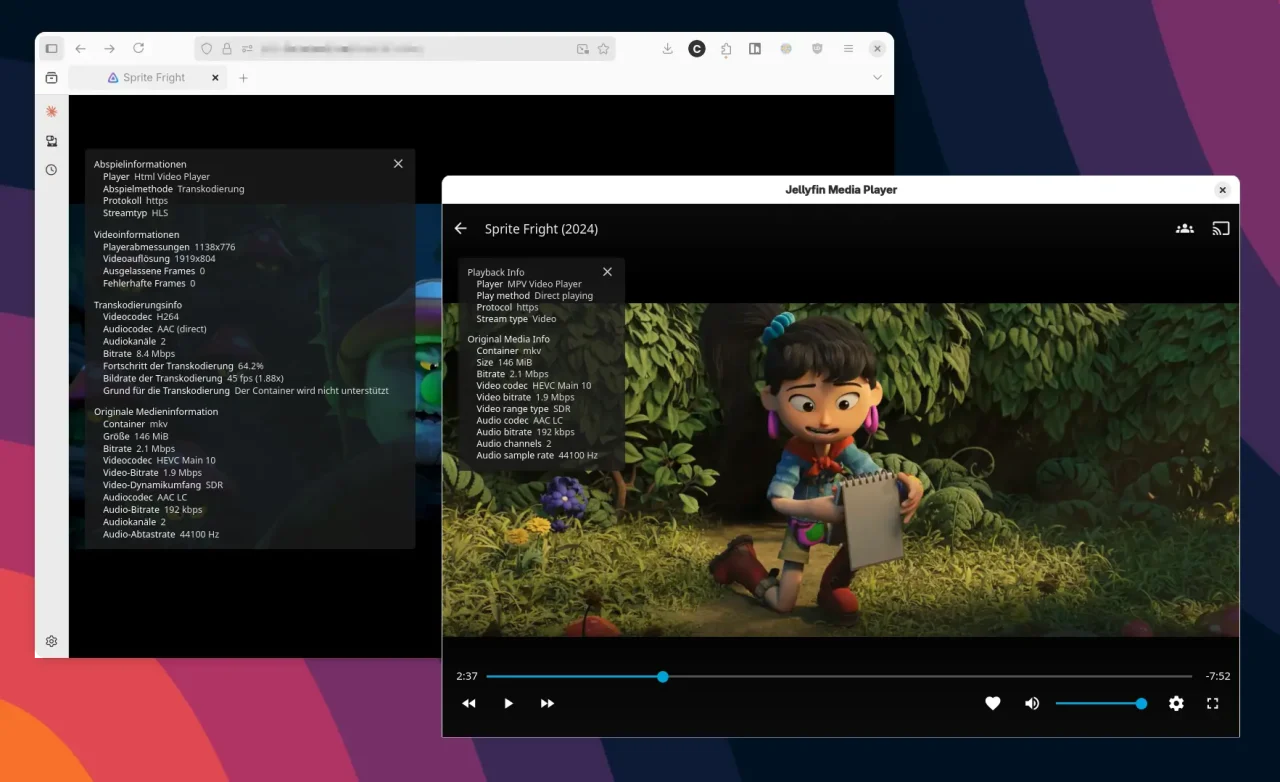
Task: Play the video in Jellyfin
Action: pos(508,703)
